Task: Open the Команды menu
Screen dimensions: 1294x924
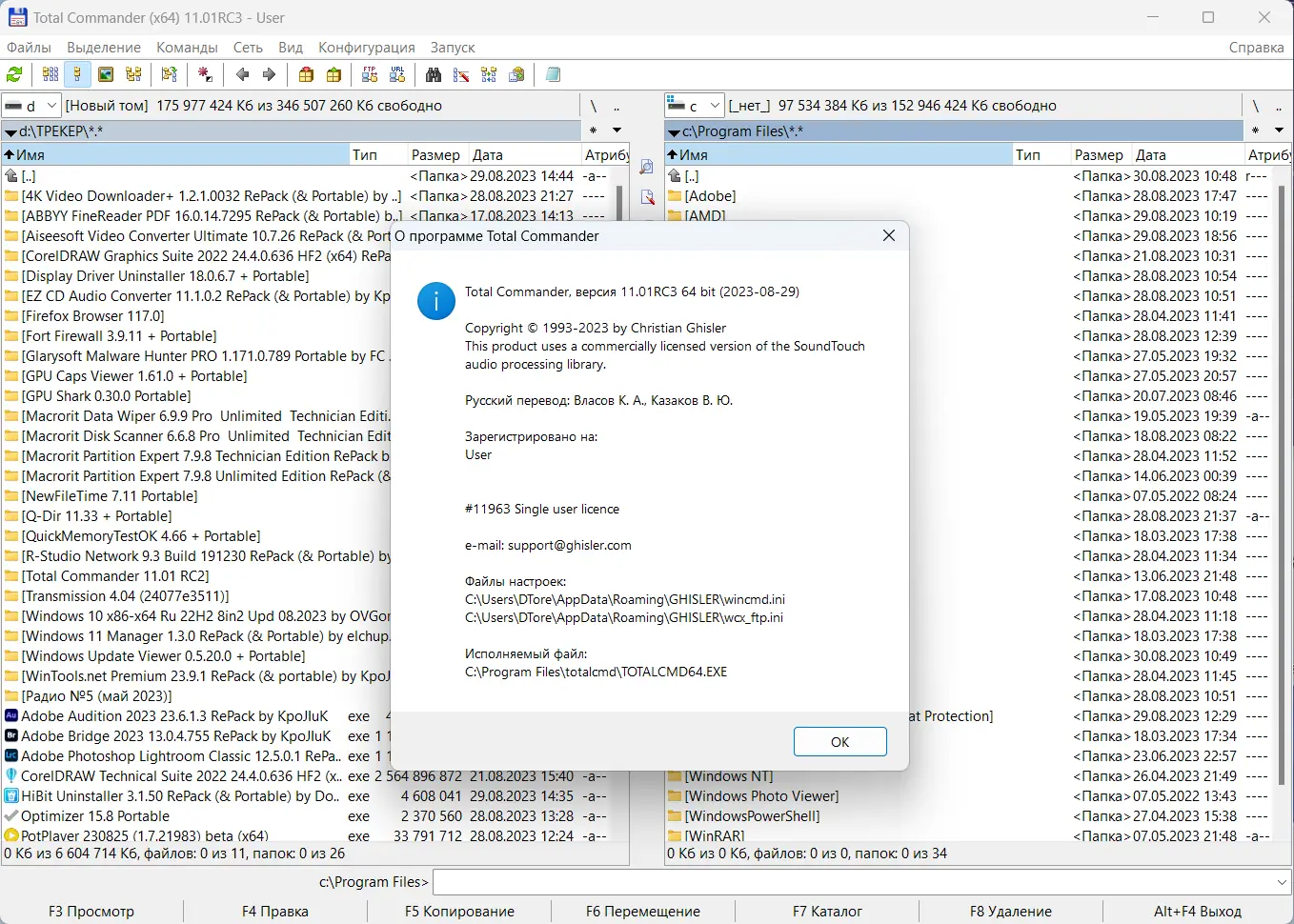Action: tap(187, 47)
